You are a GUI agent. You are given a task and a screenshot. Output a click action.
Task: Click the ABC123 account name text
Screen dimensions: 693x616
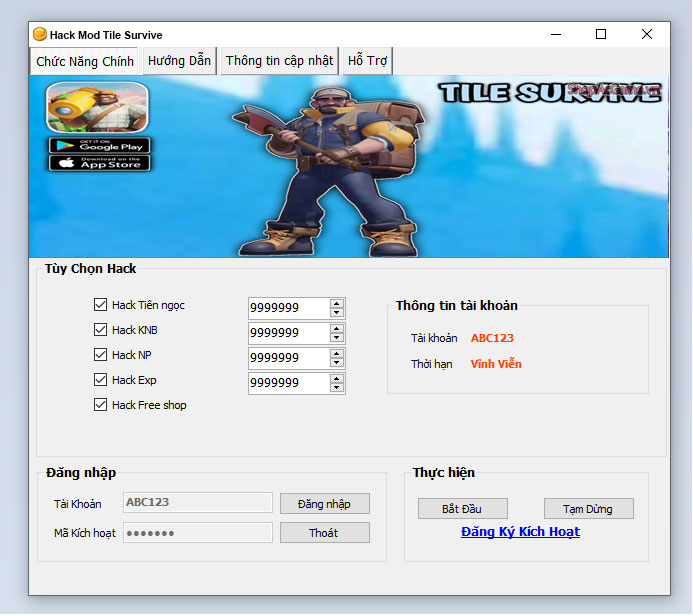click(492, 338)
